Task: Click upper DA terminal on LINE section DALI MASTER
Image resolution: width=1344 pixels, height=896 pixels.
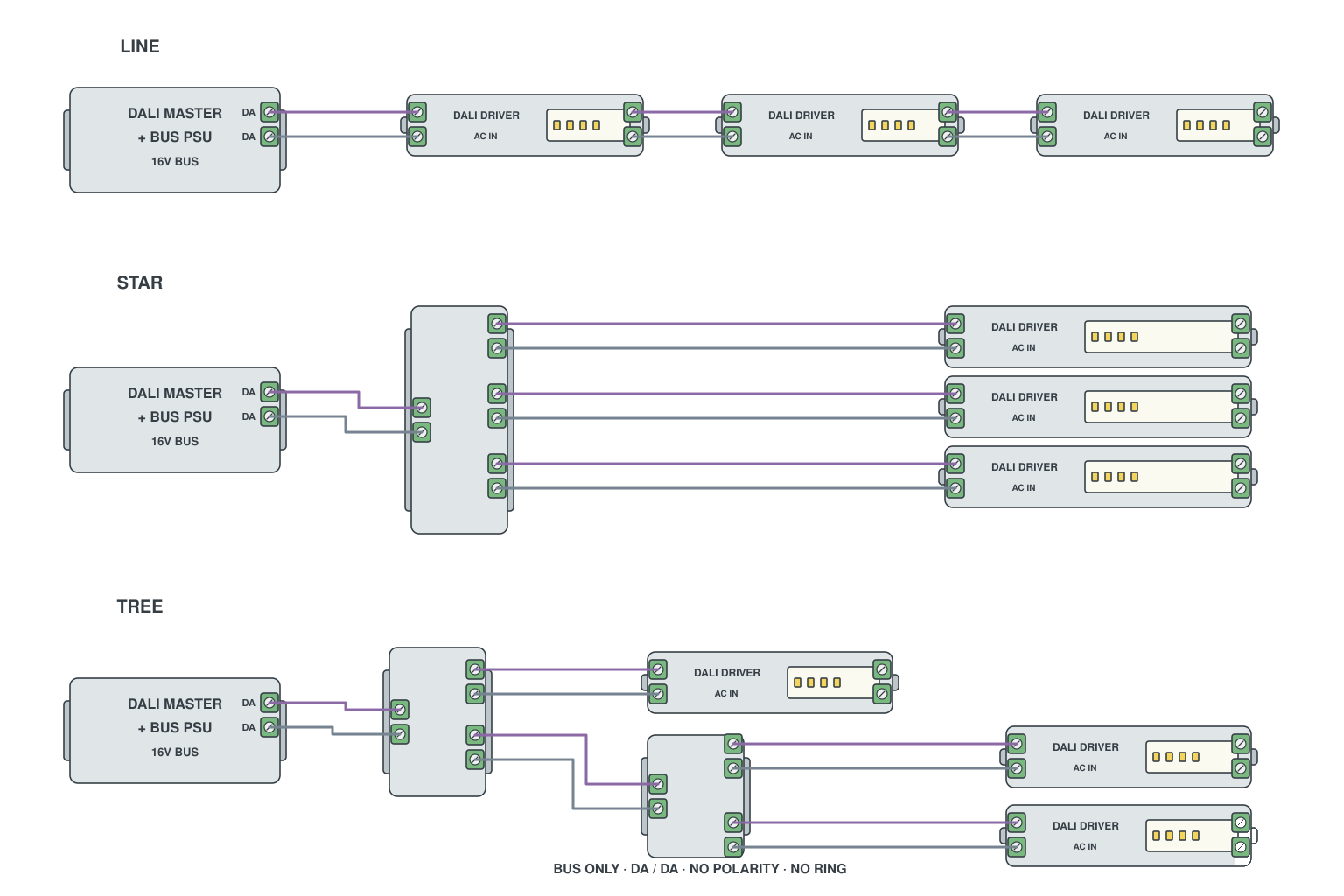Action: (x=270, y=112)
